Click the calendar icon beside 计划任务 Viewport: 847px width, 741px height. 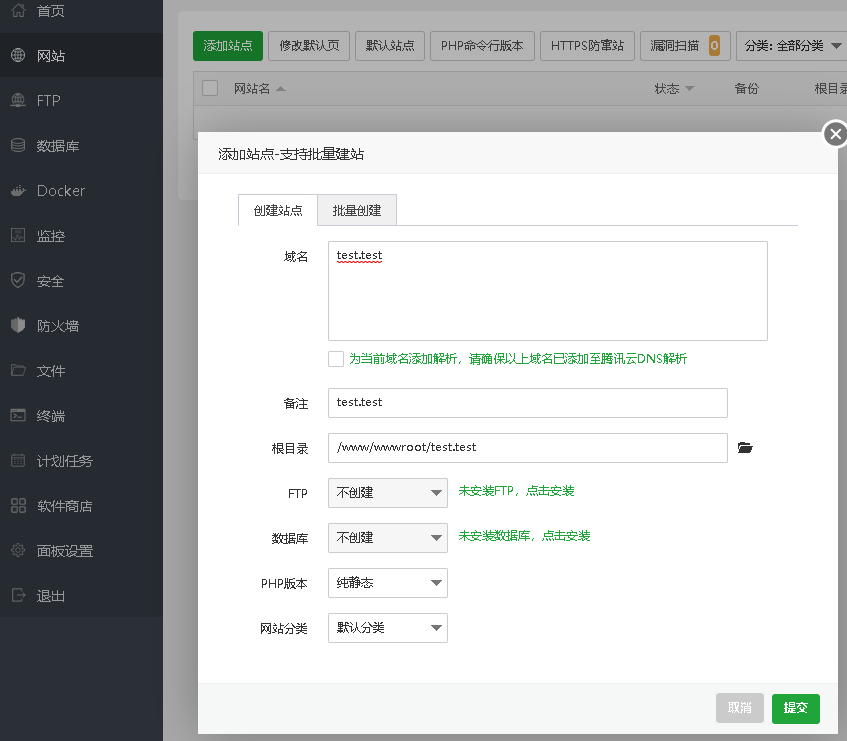(18, 460)
